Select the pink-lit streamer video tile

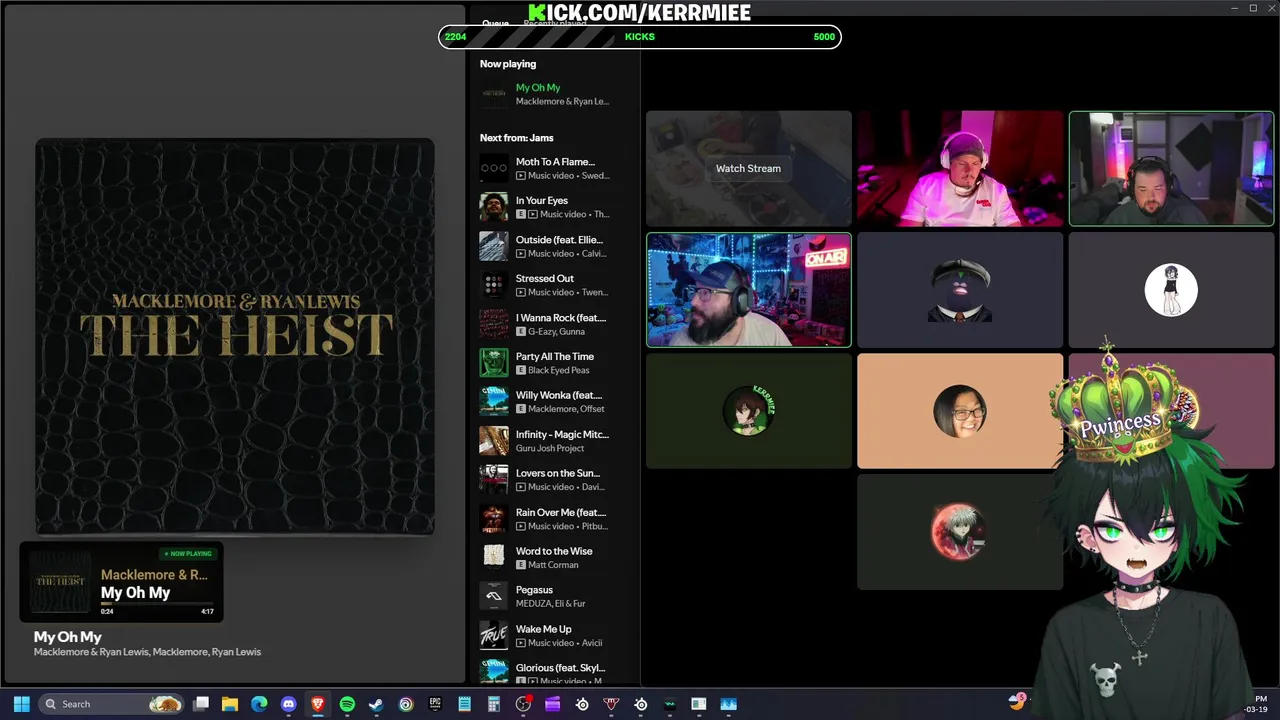point(960,168)
